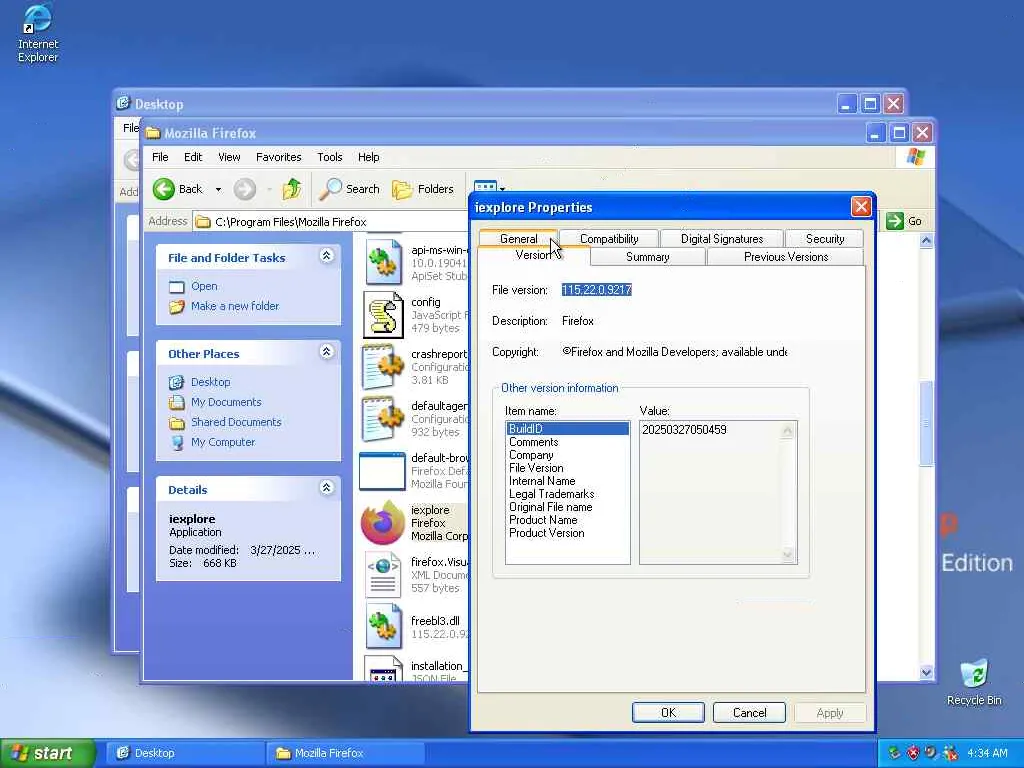1024x768 pixels.
Task: Open the Internet Explorer desktop shortcut
Action: click(x=37, y=33)
